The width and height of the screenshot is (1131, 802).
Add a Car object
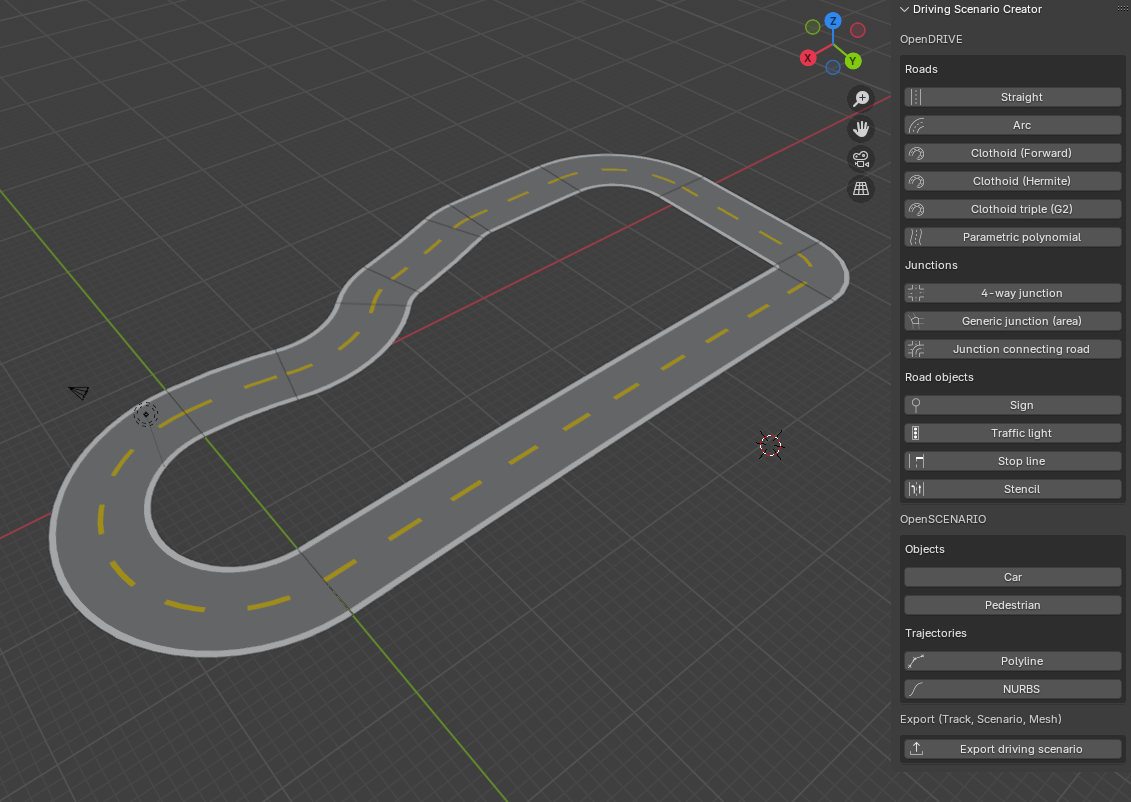(x=1013, y=577)
